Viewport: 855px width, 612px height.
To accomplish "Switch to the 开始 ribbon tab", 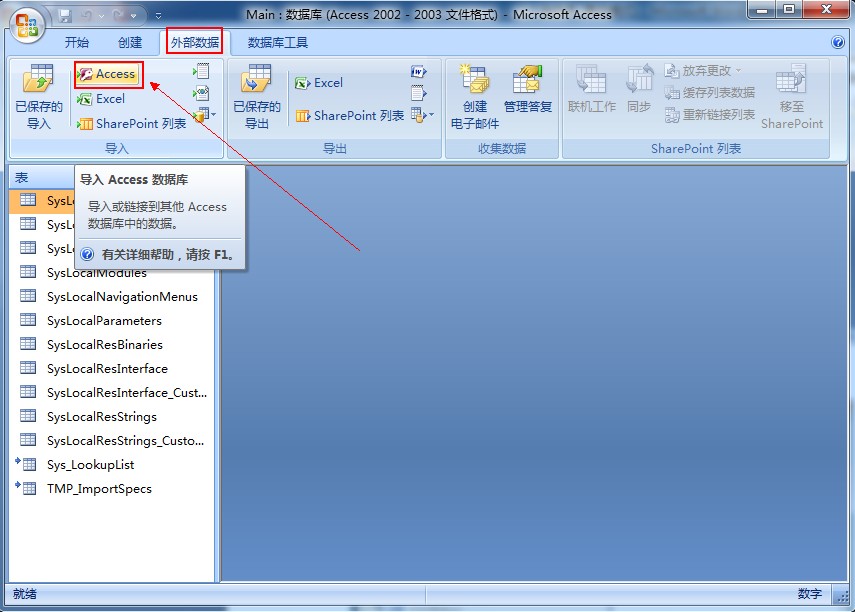I will [x=77, y=43].
